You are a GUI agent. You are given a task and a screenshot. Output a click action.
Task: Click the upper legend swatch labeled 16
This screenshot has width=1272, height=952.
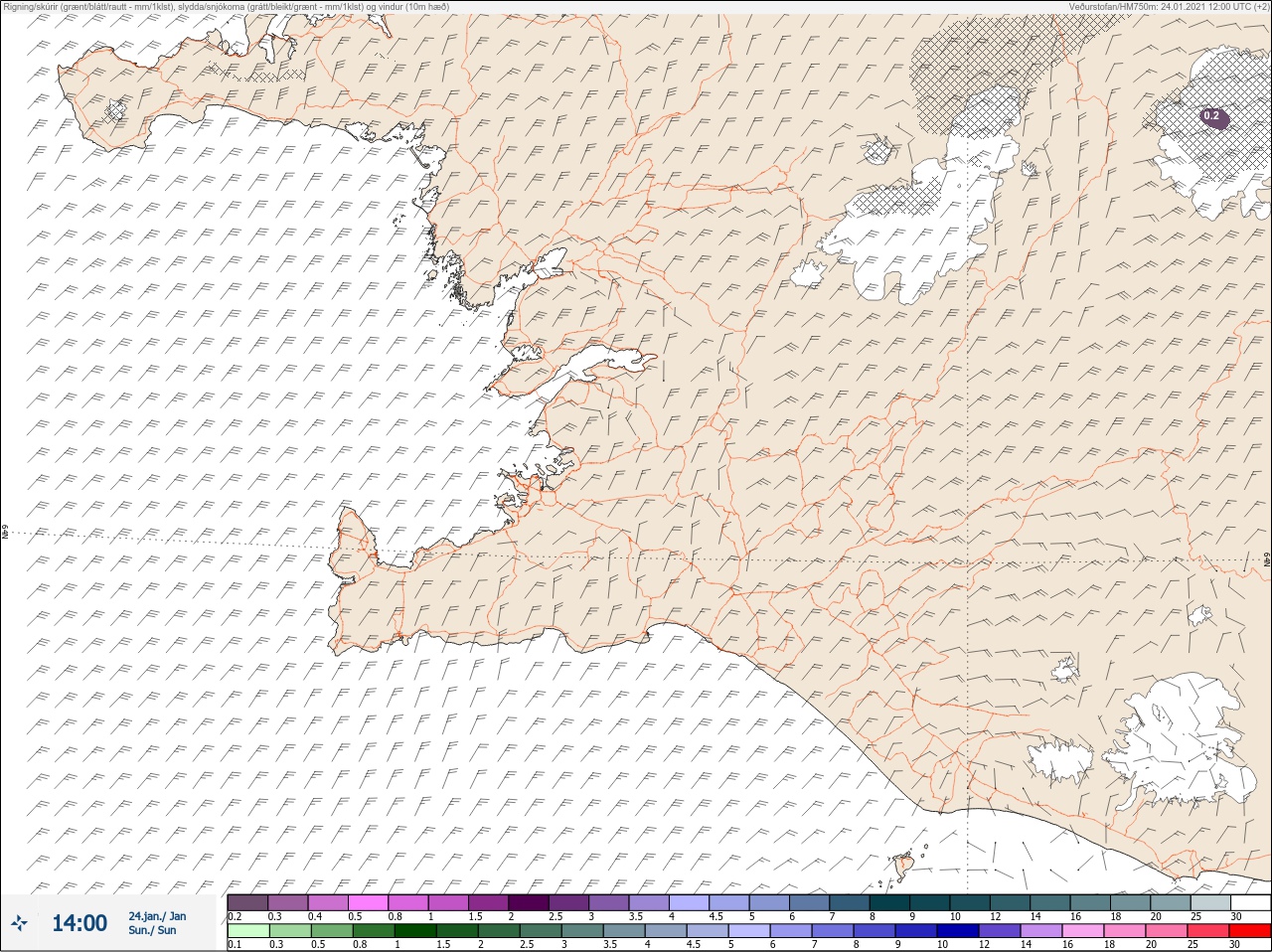point(1091,902)
